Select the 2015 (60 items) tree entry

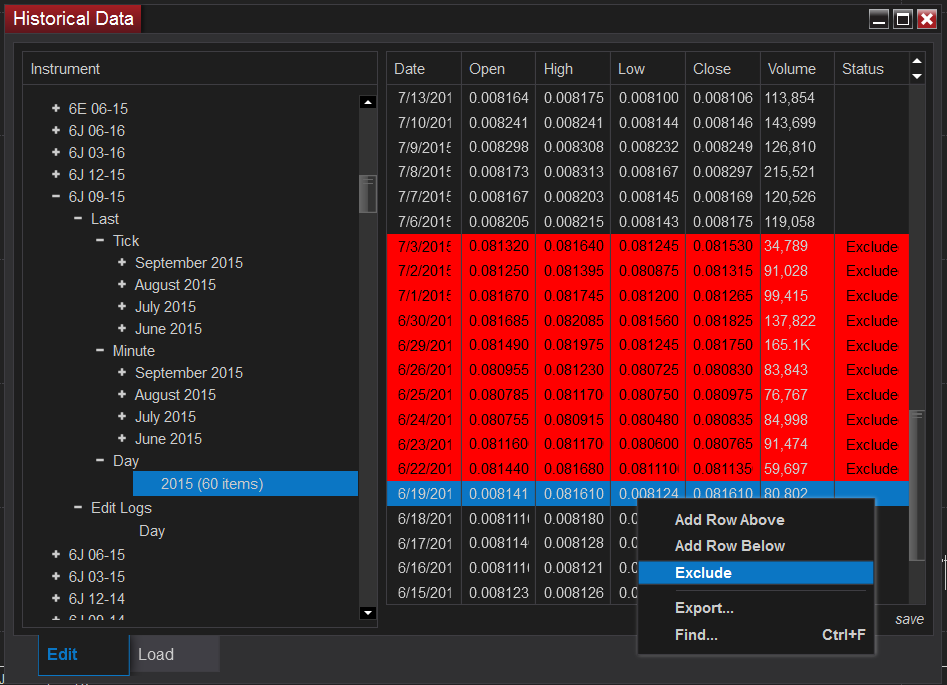245,484
